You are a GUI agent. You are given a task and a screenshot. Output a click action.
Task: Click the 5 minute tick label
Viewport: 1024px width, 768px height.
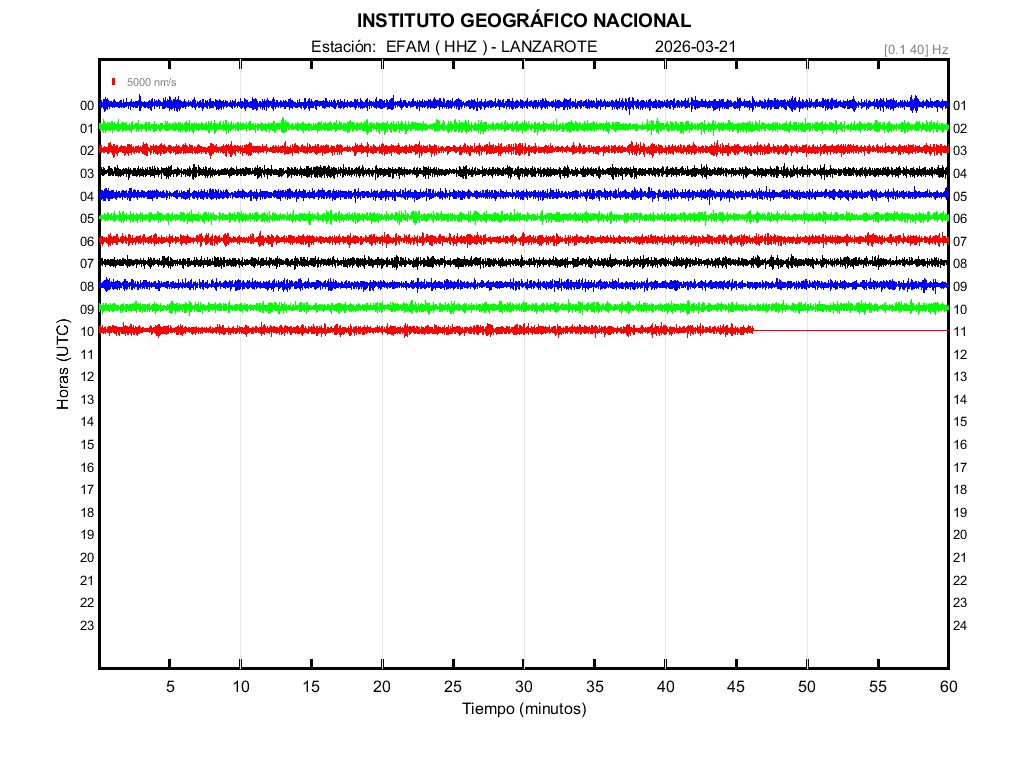[x=170, y=686]
